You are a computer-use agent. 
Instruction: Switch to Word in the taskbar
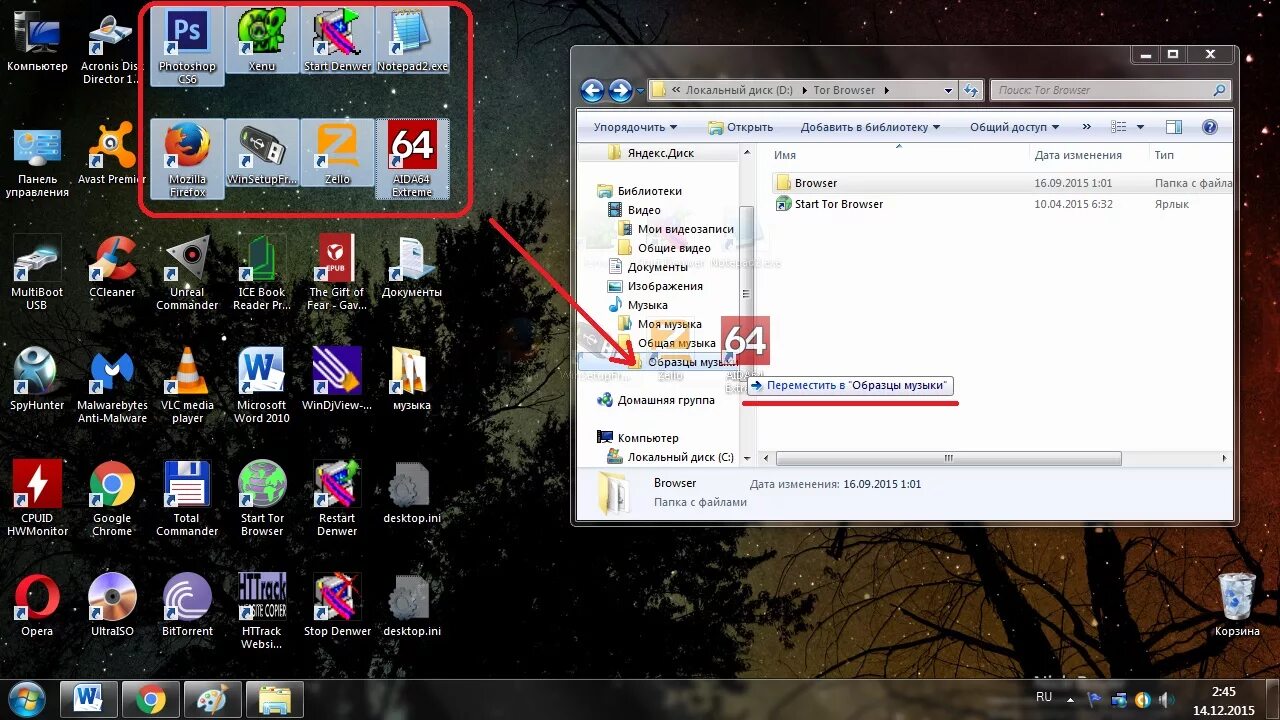click(89, 699)
